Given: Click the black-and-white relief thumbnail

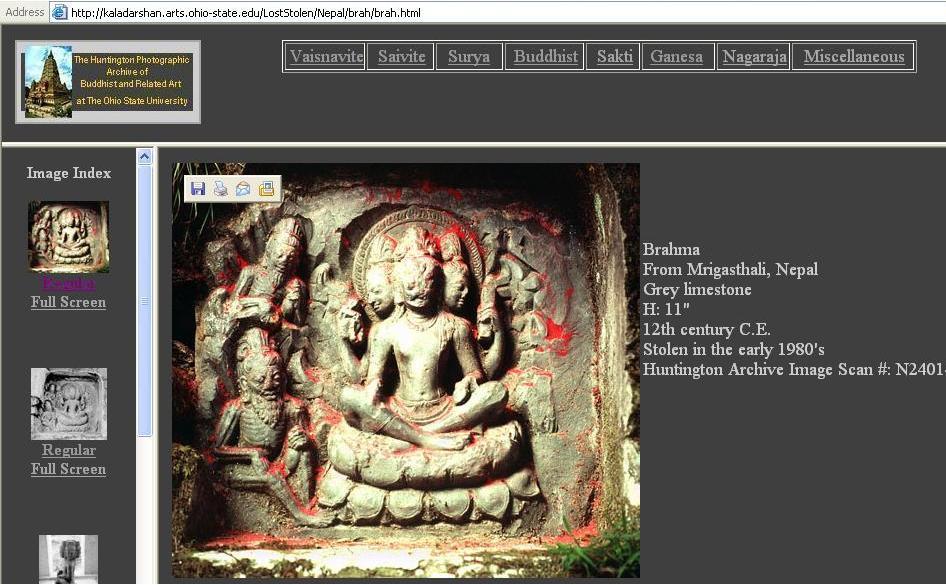Looking at the screenshot, I should tap(68, 403).
